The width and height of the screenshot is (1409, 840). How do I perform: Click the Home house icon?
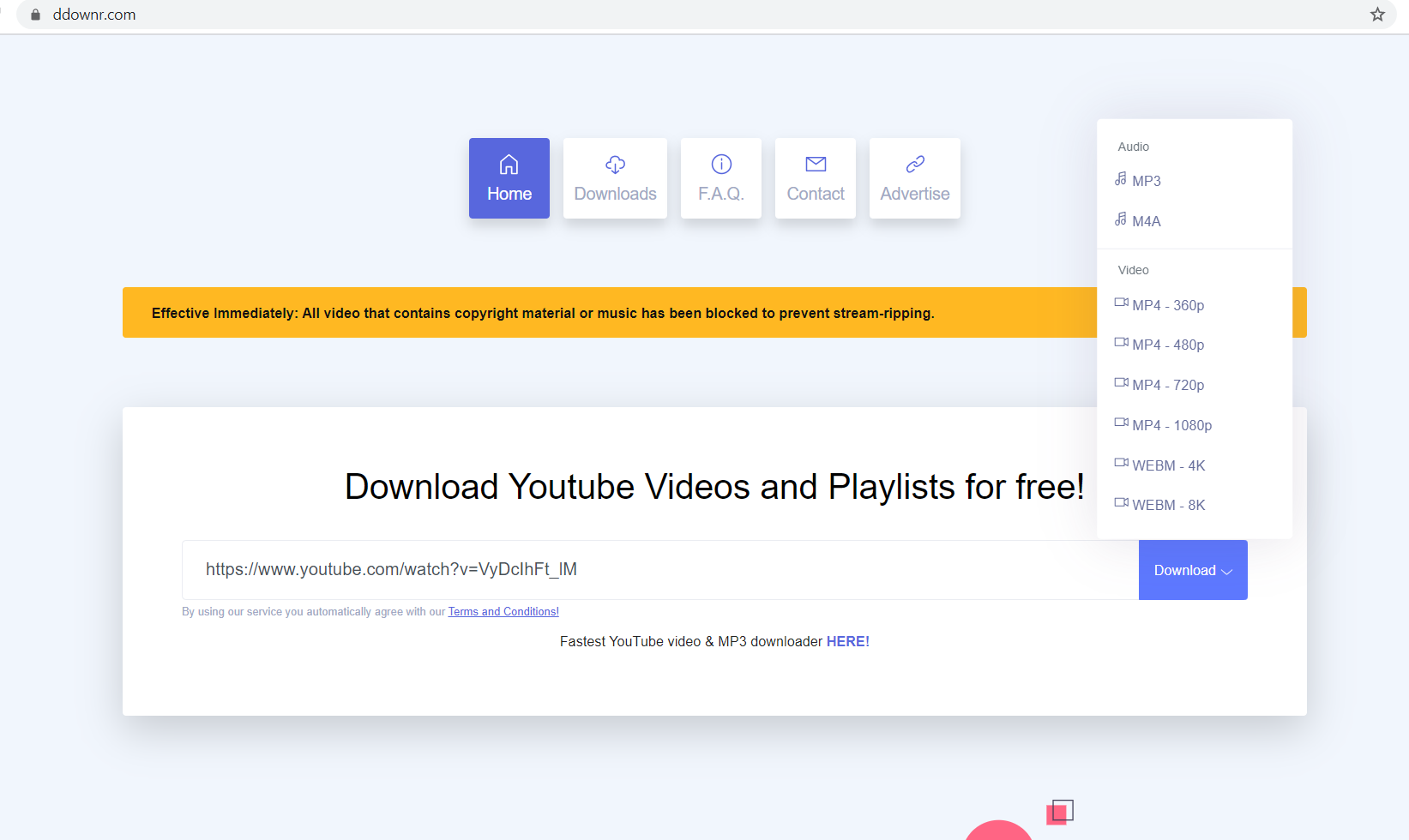click(509, 164)
